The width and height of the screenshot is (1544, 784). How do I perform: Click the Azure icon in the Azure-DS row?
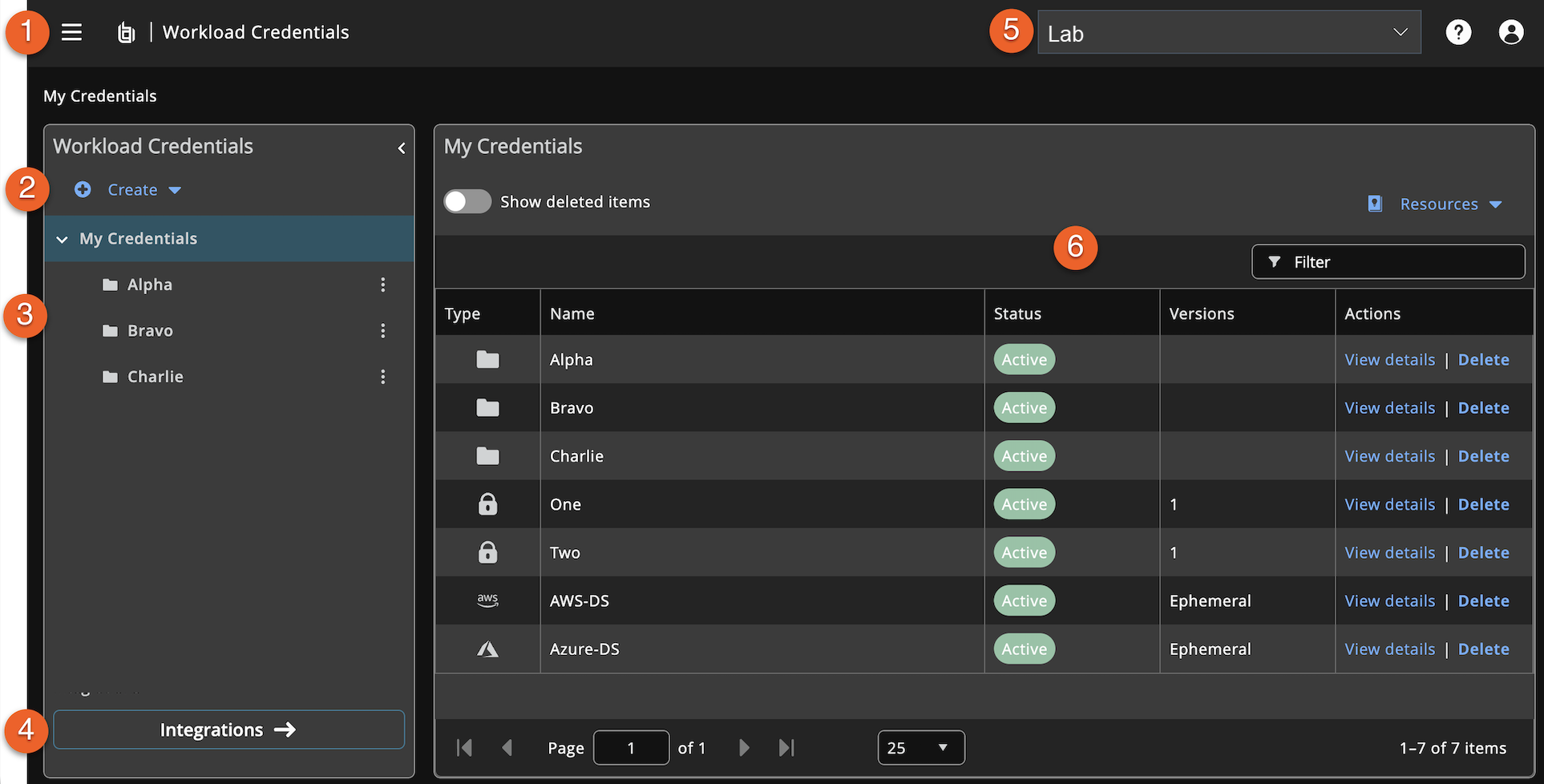[x=487, y=649]
